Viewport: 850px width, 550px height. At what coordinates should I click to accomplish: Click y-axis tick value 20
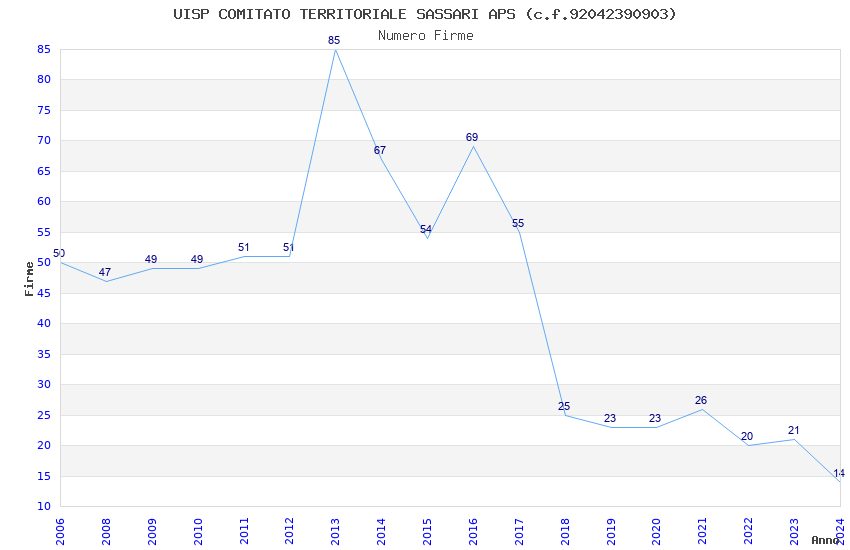point(44,445)
